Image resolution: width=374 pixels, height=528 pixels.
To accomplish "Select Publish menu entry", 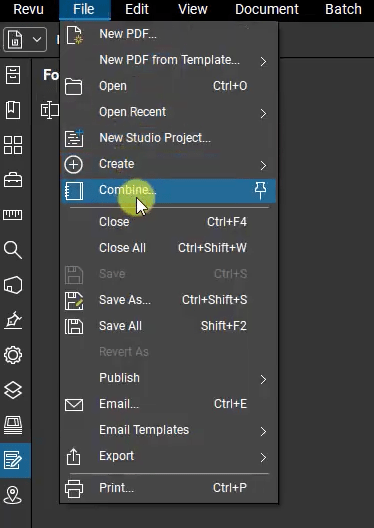I will tap(169, 378).
